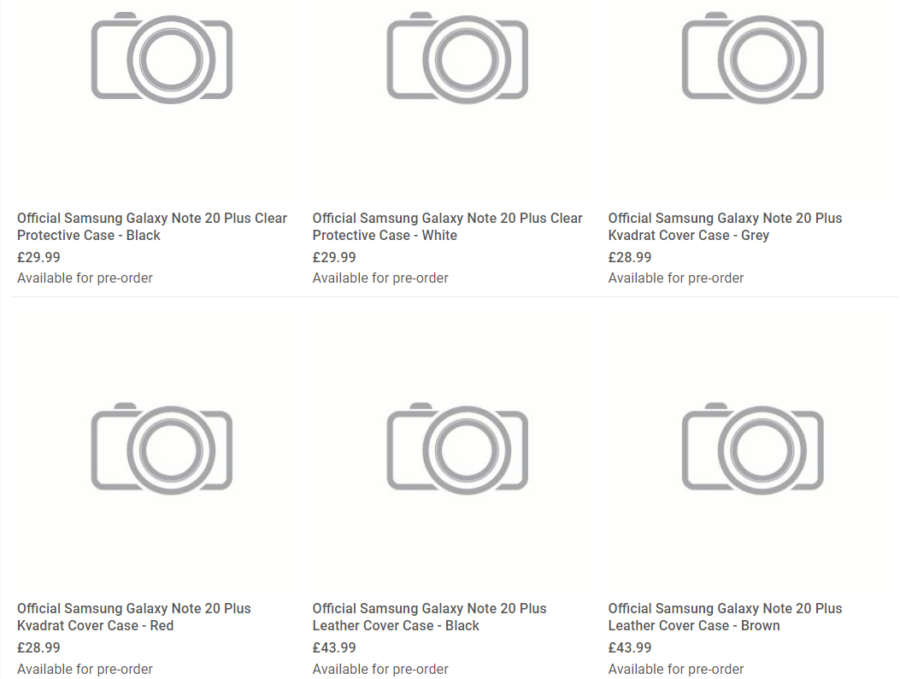Open the Kvadrat Cover Case - Grey product link
Screen dimensions: 900x679
point(725,227)
